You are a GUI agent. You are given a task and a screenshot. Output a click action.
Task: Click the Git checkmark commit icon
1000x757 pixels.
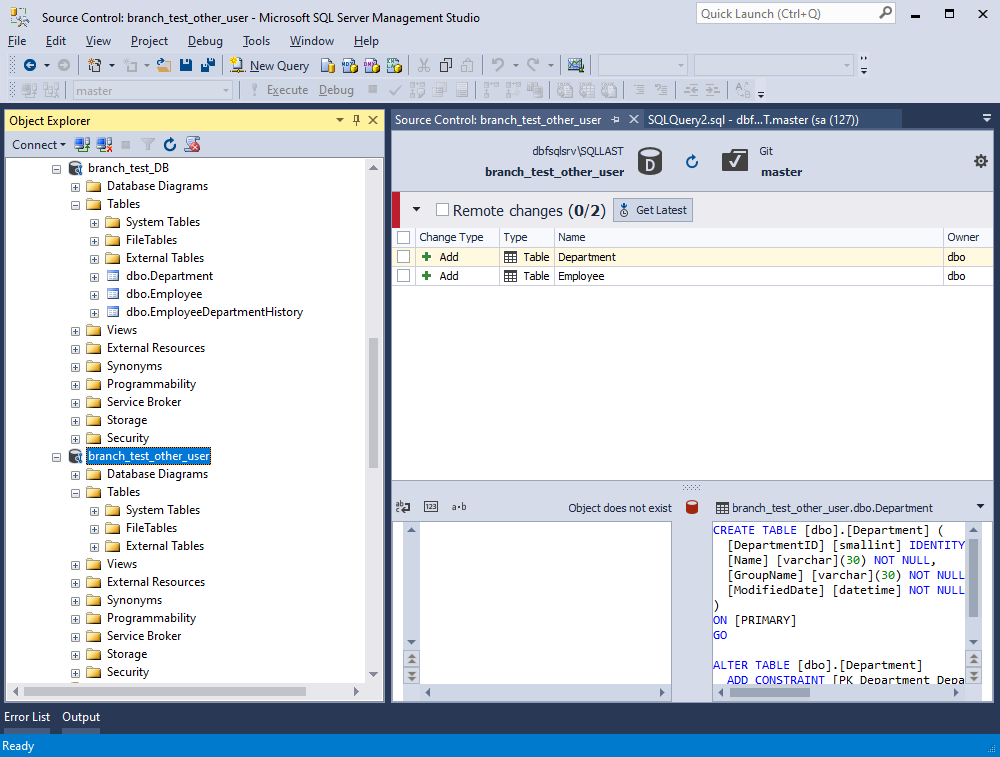click(735, 161)
